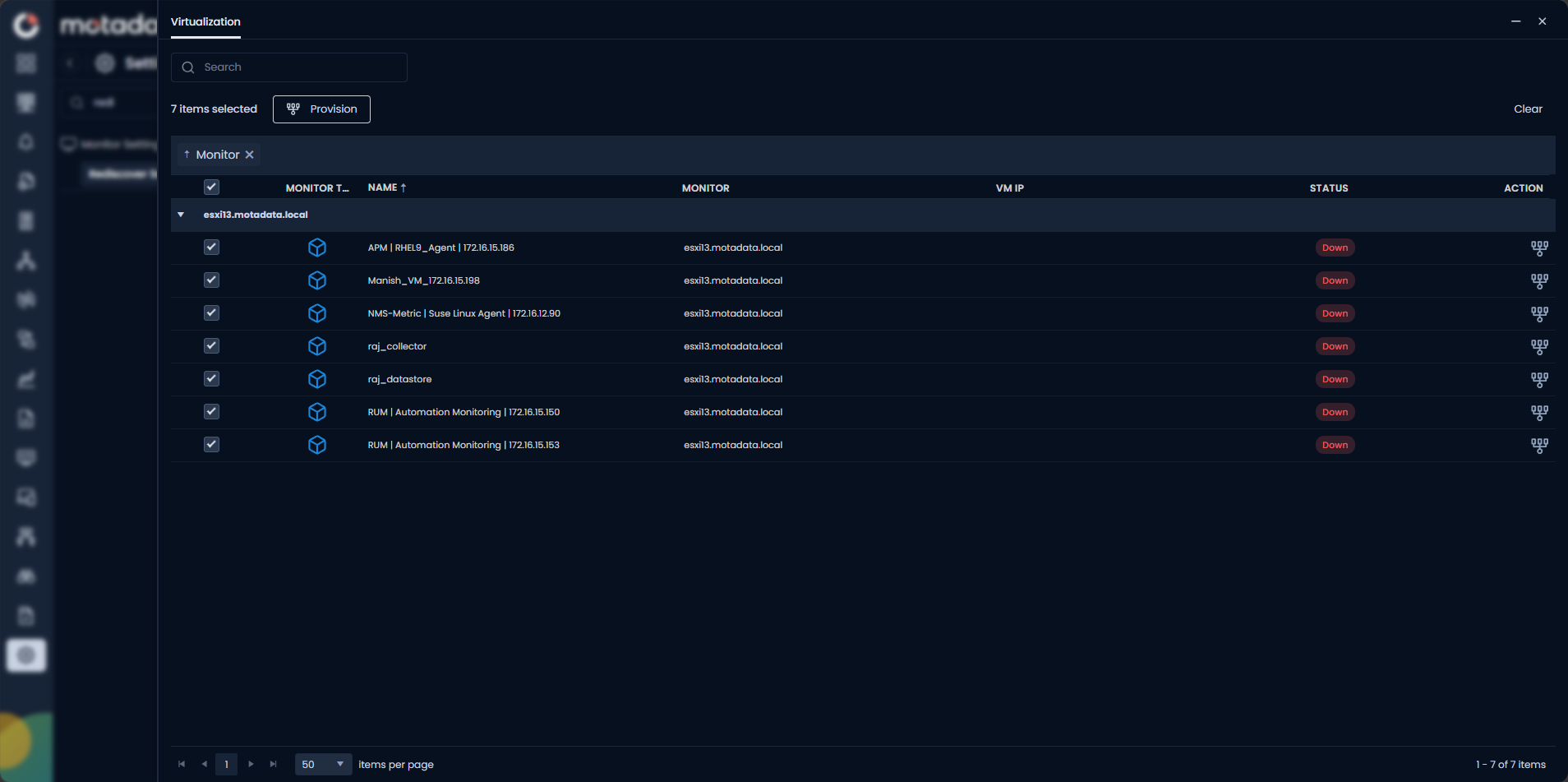Click the Motadata logo icon in sidebar
Screen dimensions: 1568x782
click(26, 25)
